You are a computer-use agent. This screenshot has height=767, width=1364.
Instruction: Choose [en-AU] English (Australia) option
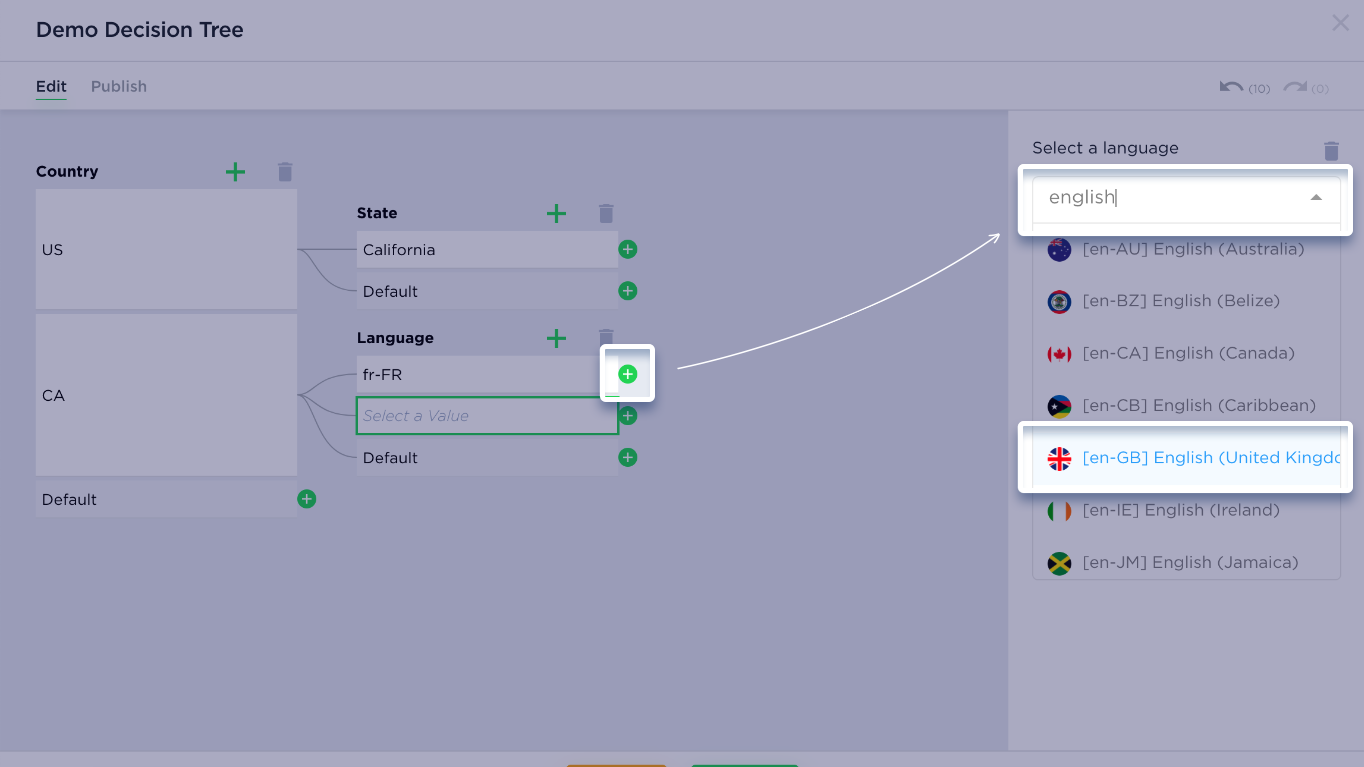click(x=1186, y=249)
